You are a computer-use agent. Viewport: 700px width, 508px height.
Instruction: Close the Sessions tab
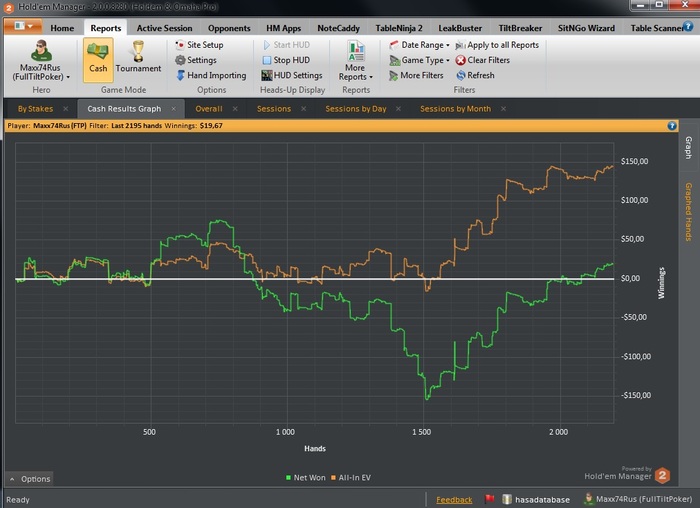coord(304,108)
